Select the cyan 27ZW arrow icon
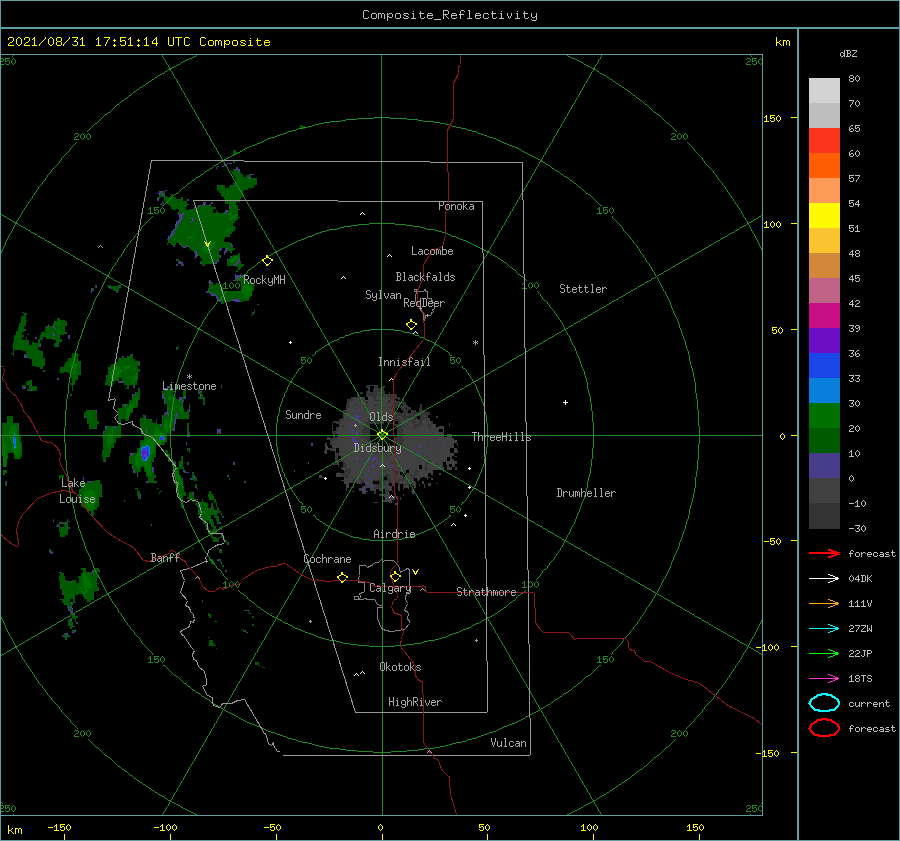The height and width of the screenshot is (841, 900). (x=824, y=629)
